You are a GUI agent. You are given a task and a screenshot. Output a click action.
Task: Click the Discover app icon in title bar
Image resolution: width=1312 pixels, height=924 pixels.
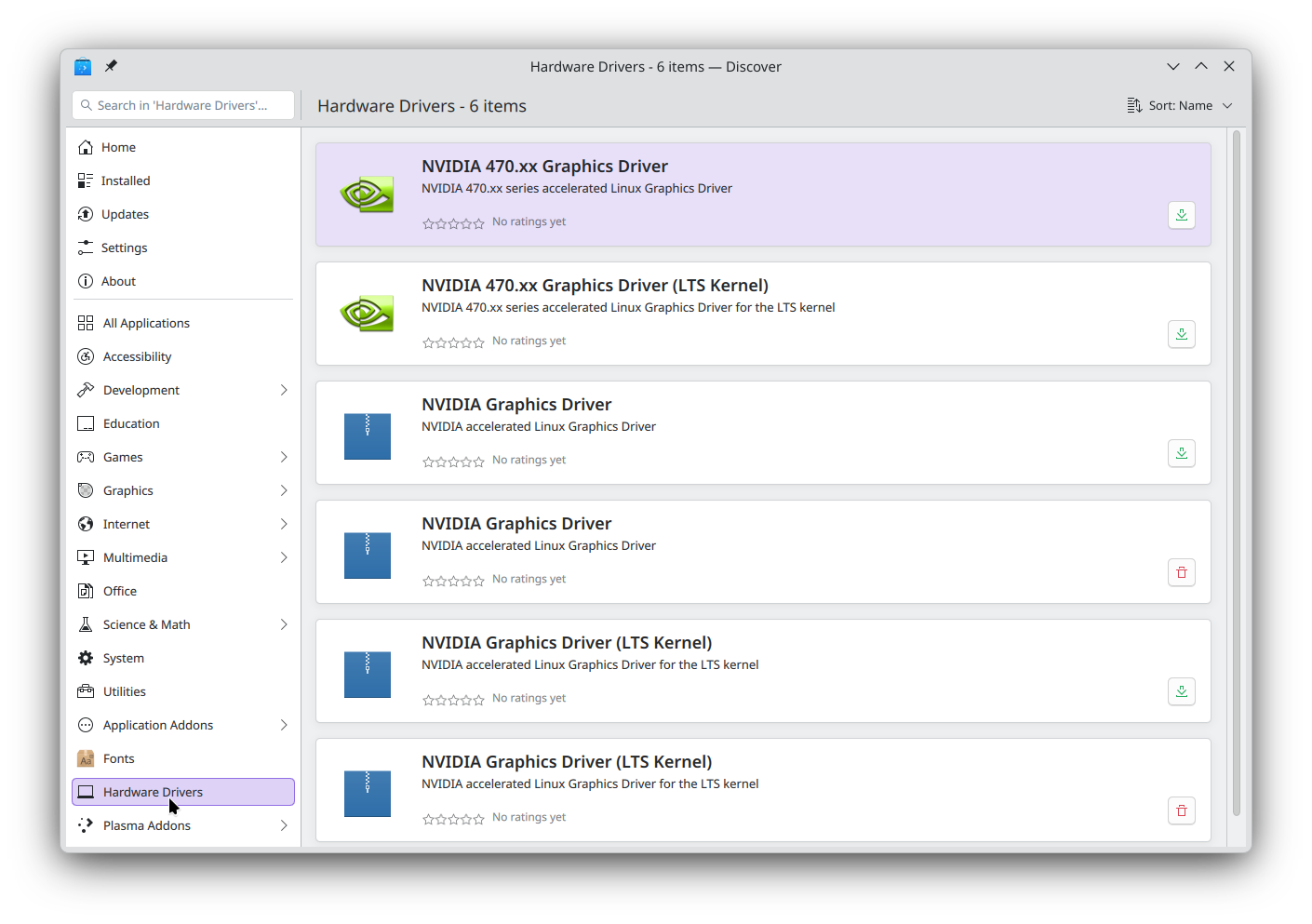(83, 66)
